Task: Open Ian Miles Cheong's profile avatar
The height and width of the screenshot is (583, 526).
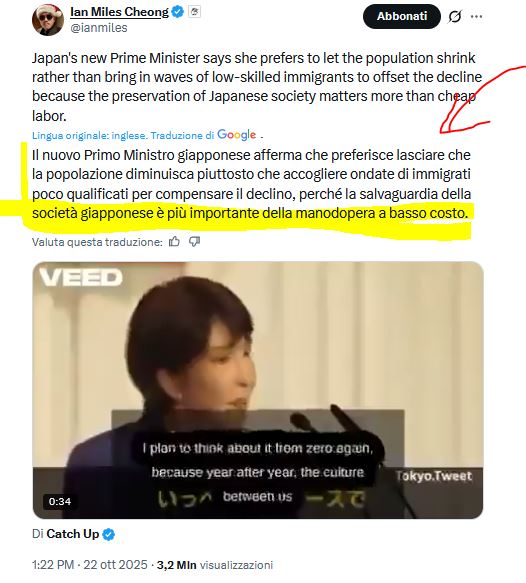Action: tap(48, 20)
